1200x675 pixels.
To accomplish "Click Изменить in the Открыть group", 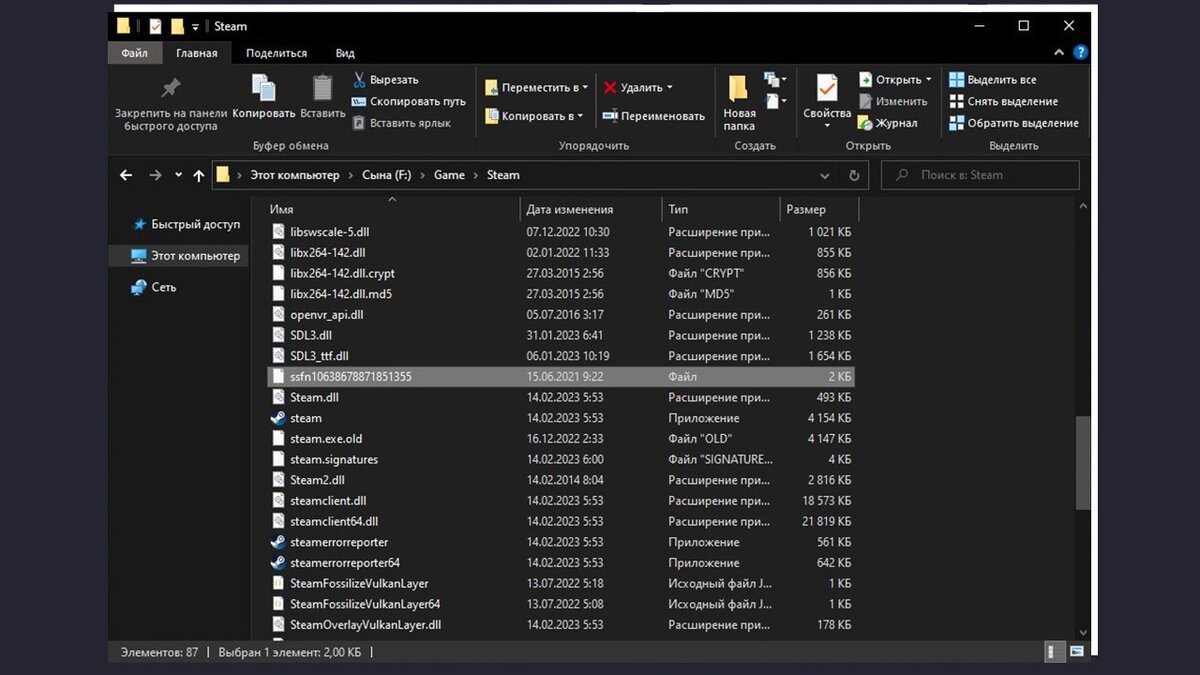I will pyautogui.click(x=893, y=102).
